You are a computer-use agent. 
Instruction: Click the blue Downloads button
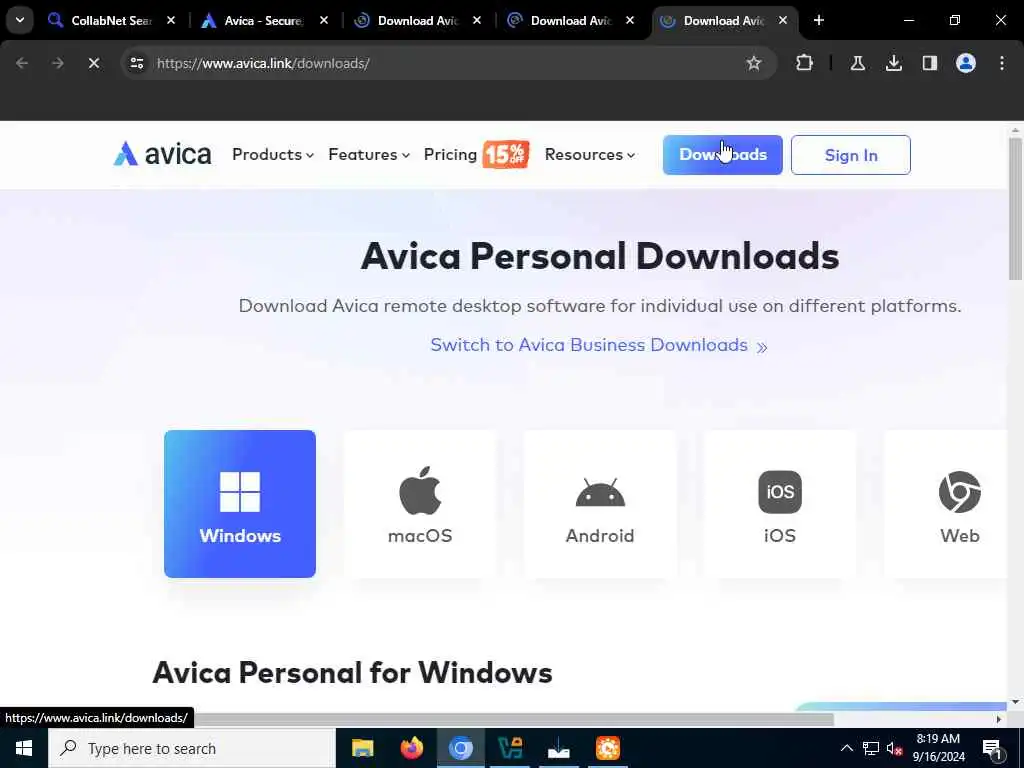(722, 155)
